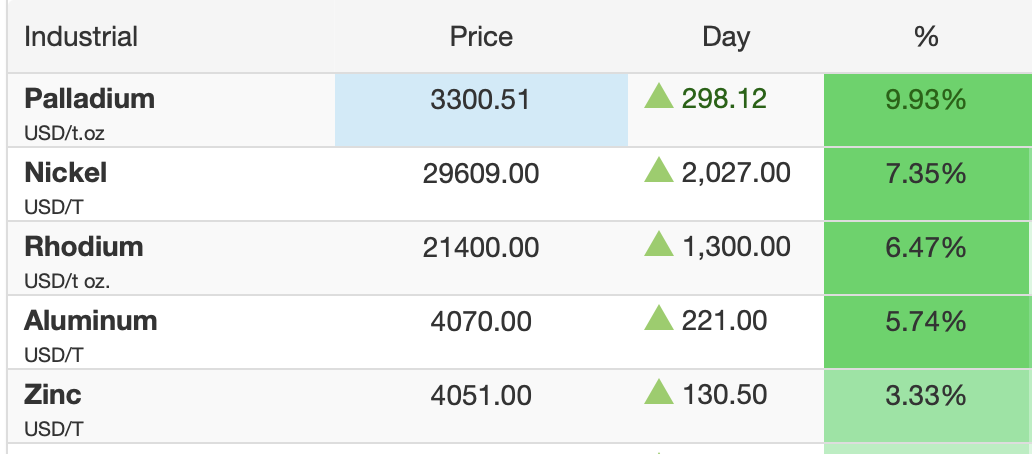Select the Aluminum commodity name

click(x=91, y=320)
